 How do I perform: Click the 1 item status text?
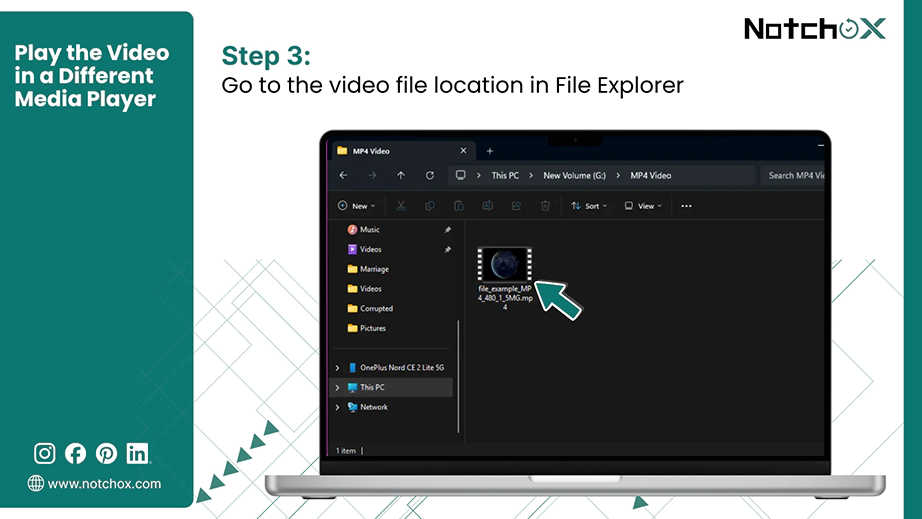point(346,451)
